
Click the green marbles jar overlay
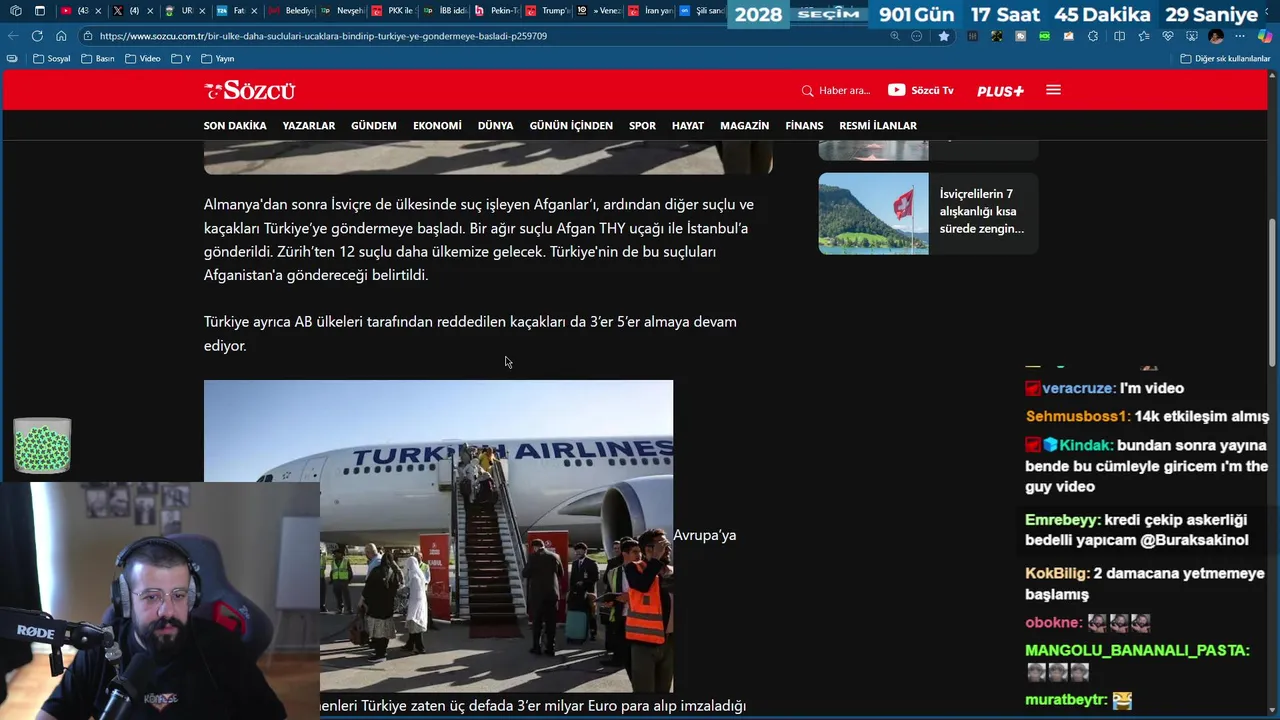pos(42,445)
